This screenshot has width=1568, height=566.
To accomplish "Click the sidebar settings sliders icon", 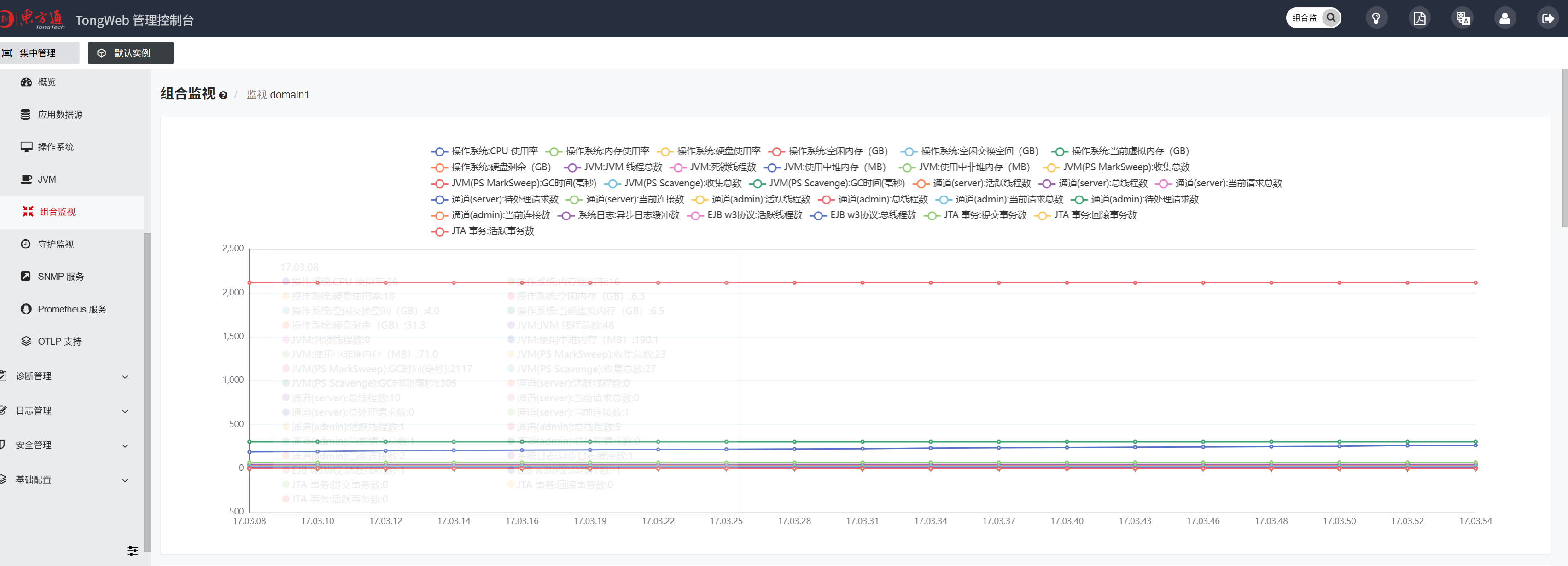I will click(132, 551).
